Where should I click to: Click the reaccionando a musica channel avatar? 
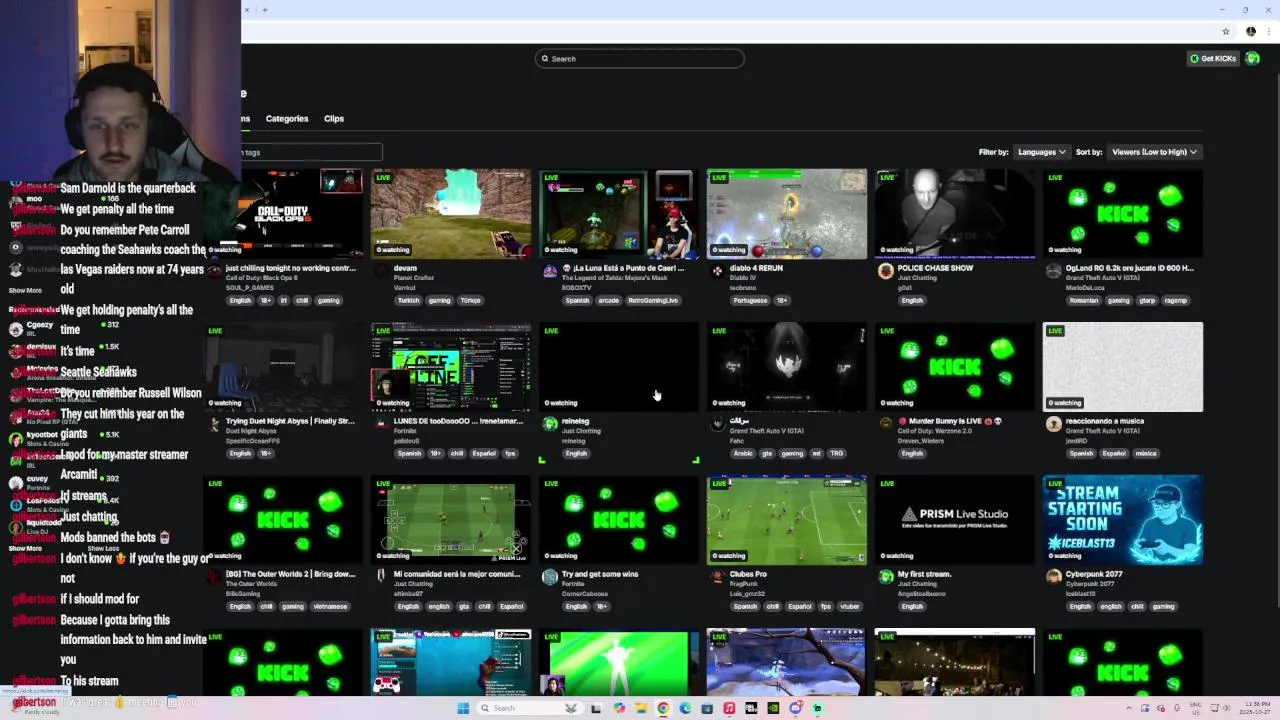(1053, 424)
